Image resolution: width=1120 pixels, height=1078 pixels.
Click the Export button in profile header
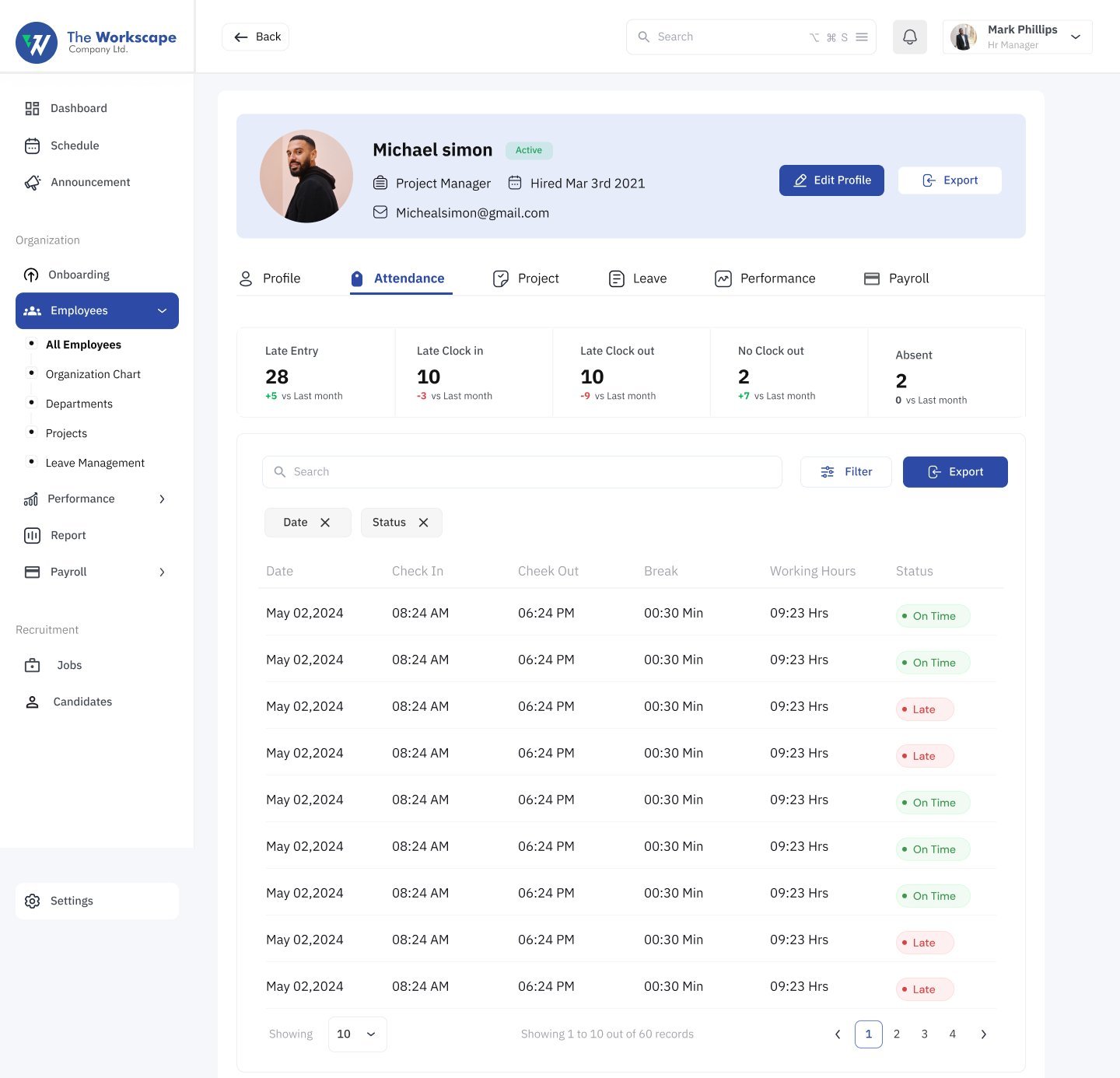coord(950,180)
